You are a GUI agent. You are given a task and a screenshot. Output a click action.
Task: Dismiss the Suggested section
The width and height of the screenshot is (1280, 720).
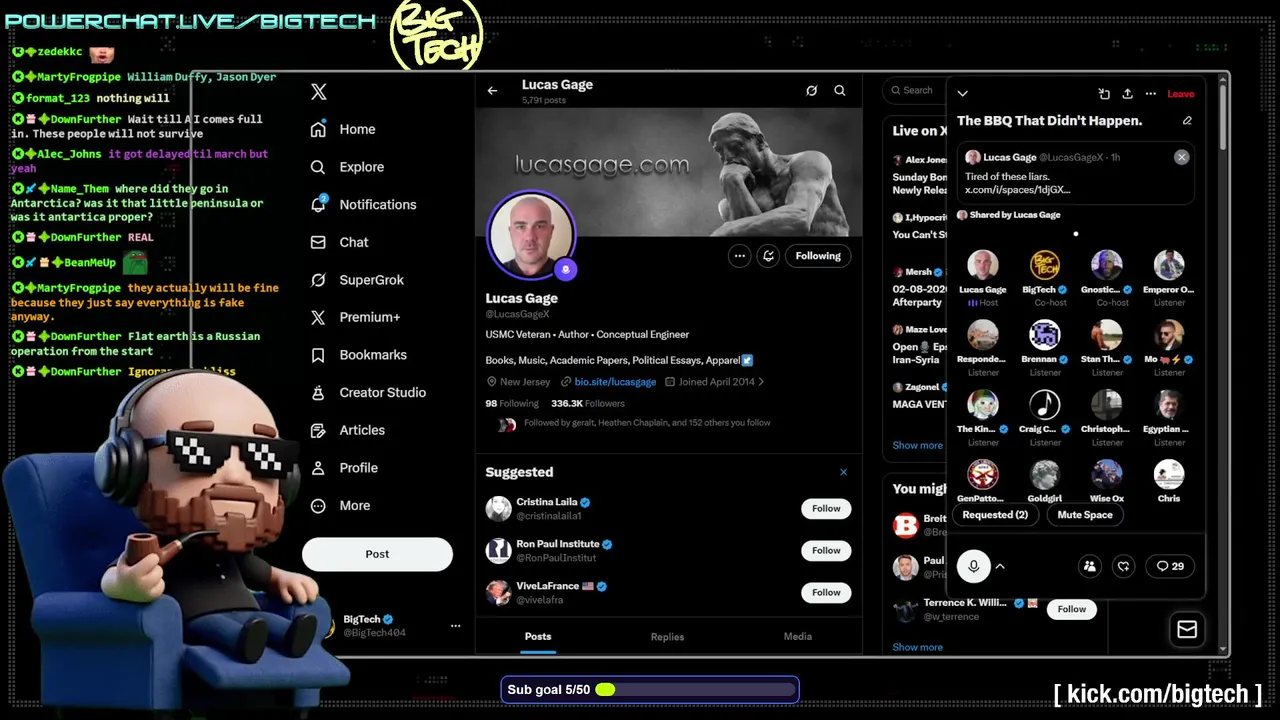point(843,472)
